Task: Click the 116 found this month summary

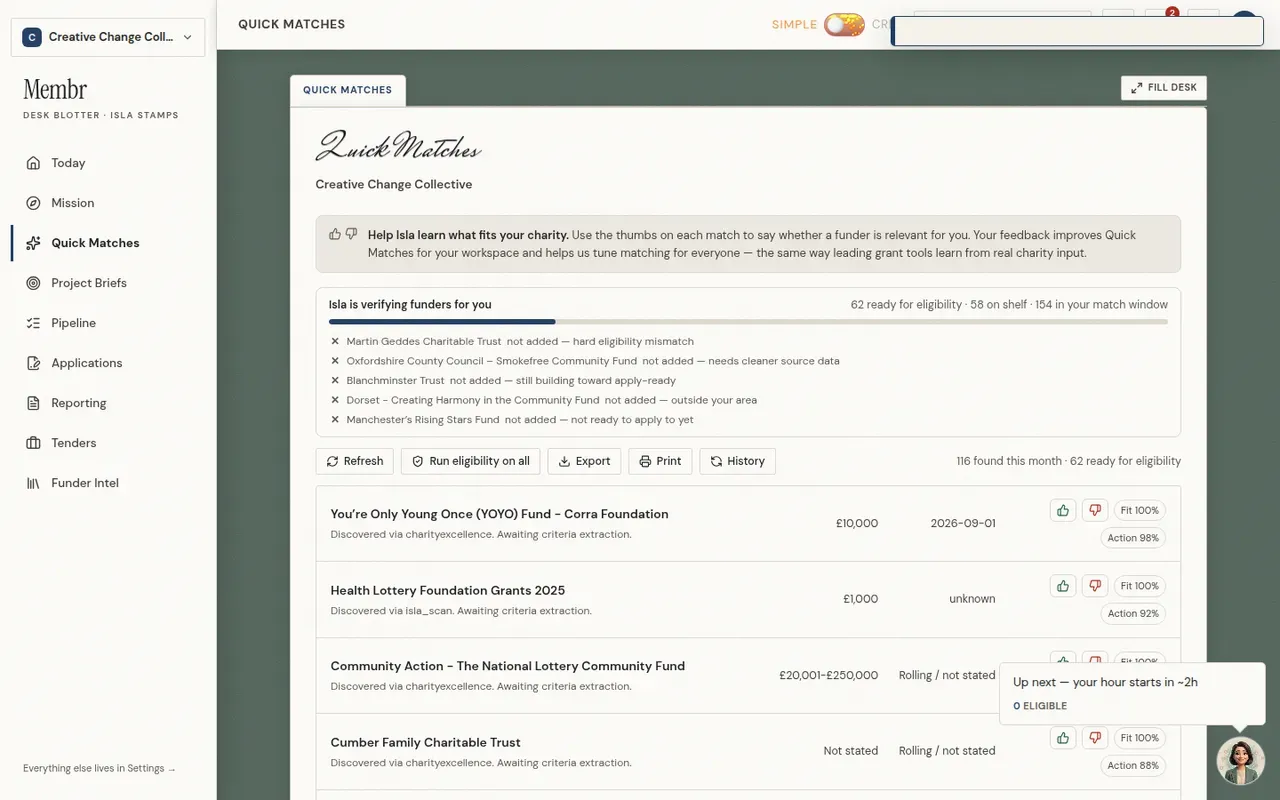Action: tap(1068, 461)
